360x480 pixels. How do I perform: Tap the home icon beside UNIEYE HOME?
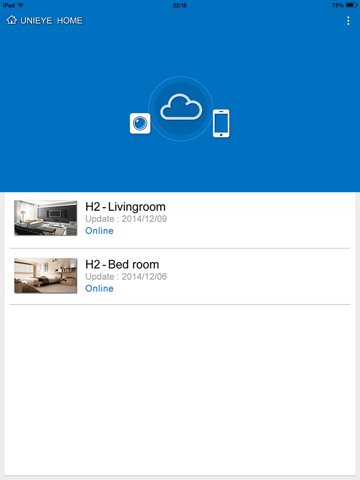(12, 20)
